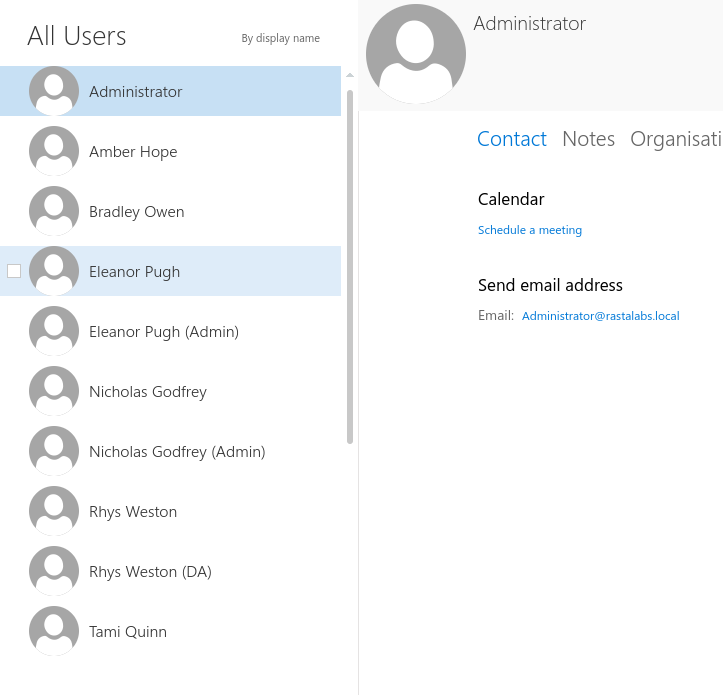Click Eleanor Pugh's avatar icon
This screenshot has height=695, width=723.
(54, 271)
